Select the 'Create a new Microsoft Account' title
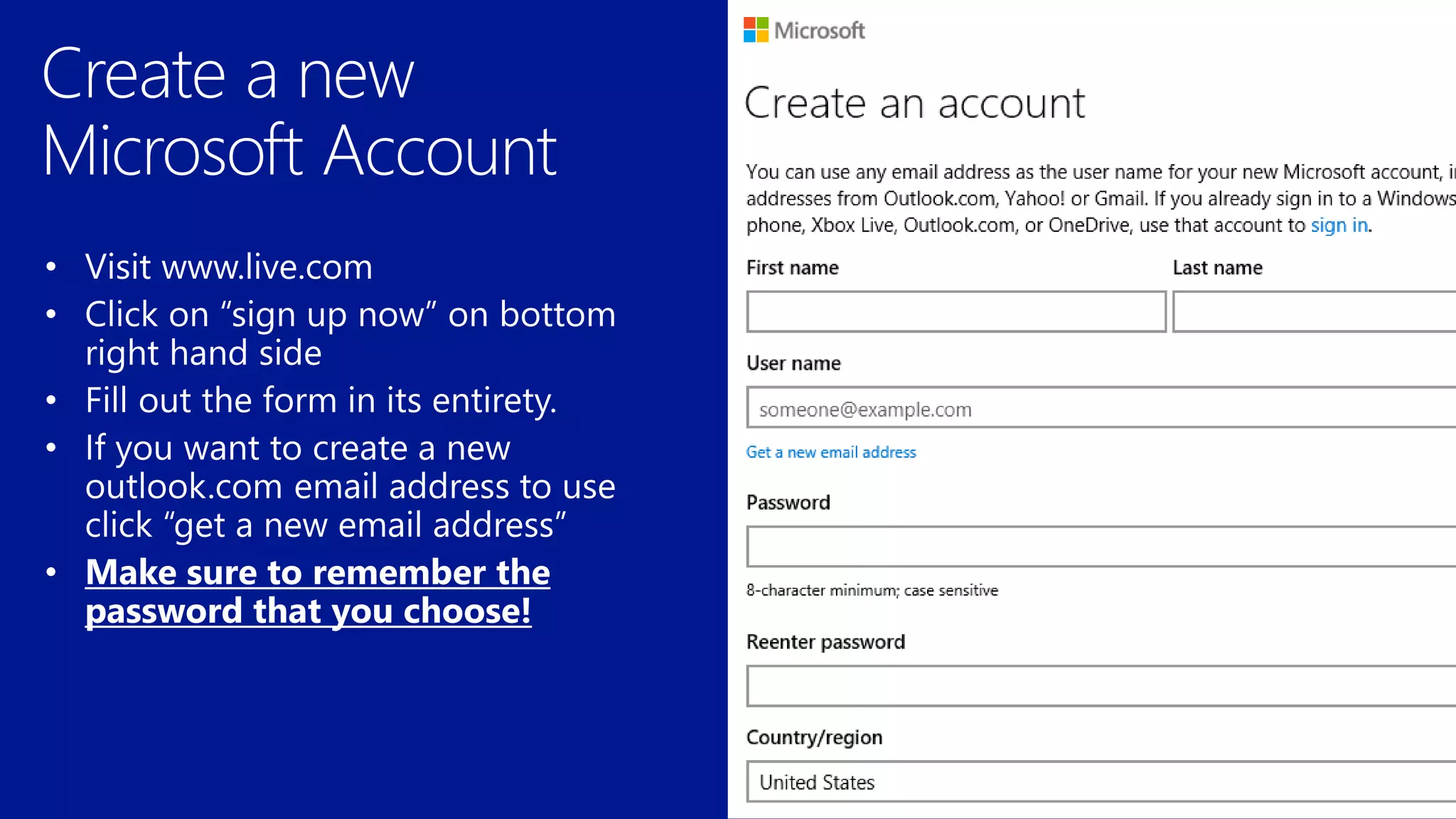Viewport: 1456px width, 819px height. click(299, 112)
